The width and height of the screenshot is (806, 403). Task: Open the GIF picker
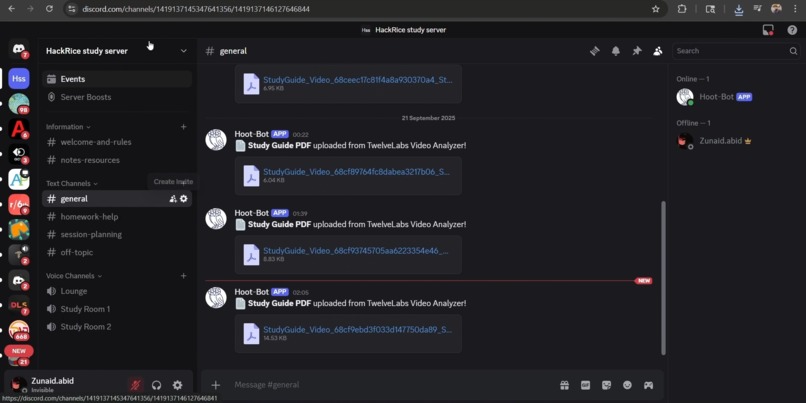coord(585,385)
